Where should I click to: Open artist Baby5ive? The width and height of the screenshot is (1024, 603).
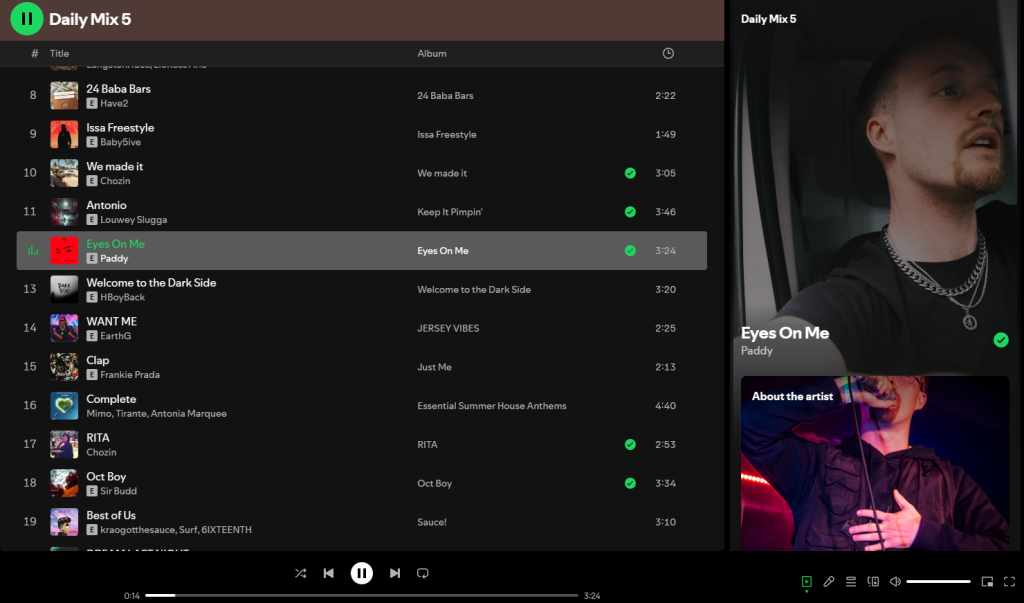tap(120, 142)
